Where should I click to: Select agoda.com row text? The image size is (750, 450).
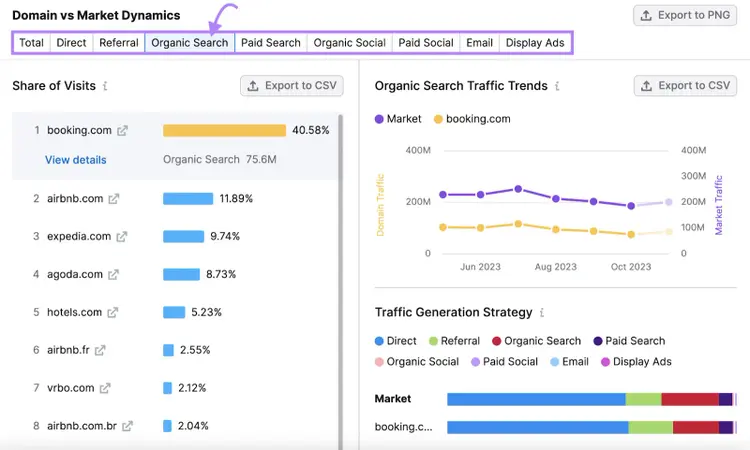click(x=75, y=274)
